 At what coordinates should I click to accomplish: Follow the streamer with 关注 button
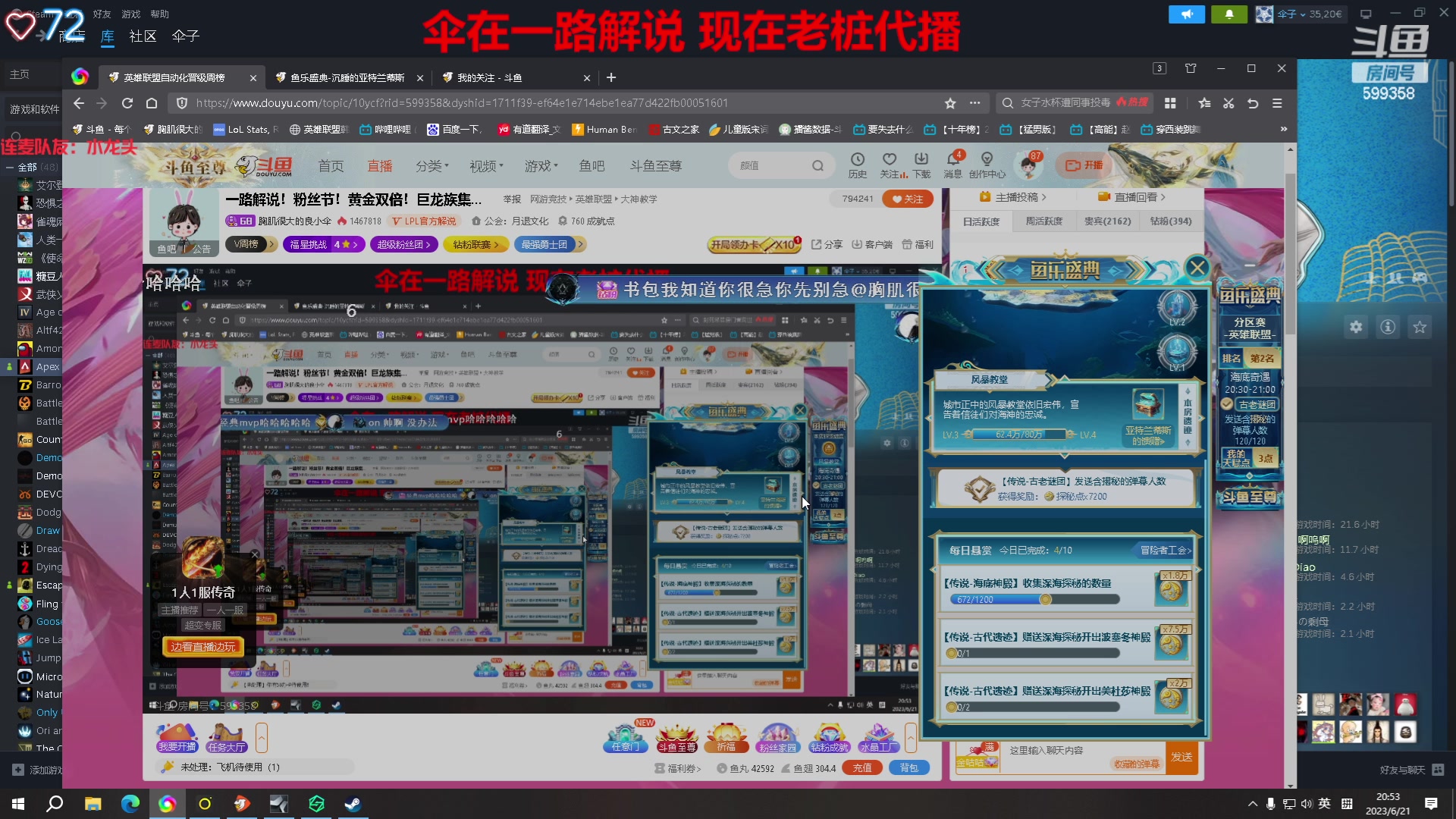click(908, 199)
